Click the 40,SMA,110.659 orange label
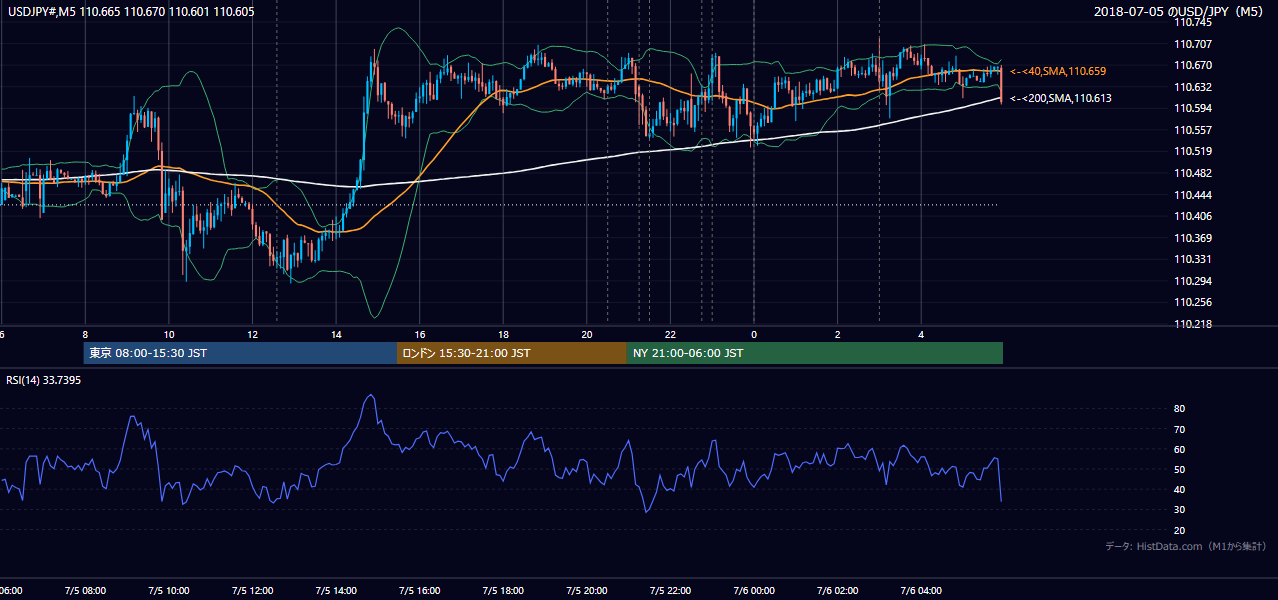This screenshot has height=600, width=1278. pos(1058,72)
